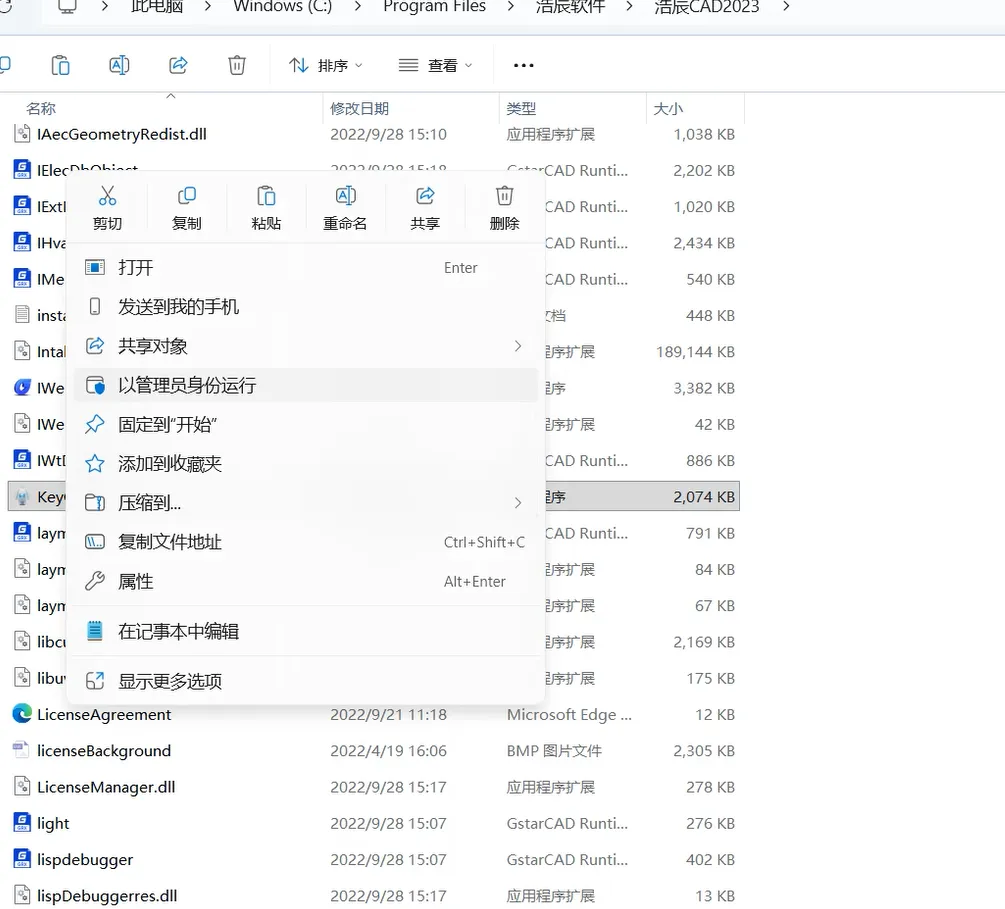Click Edge icon of LicenseAgreement
The image size is (1005, 909).
point(22,713)
